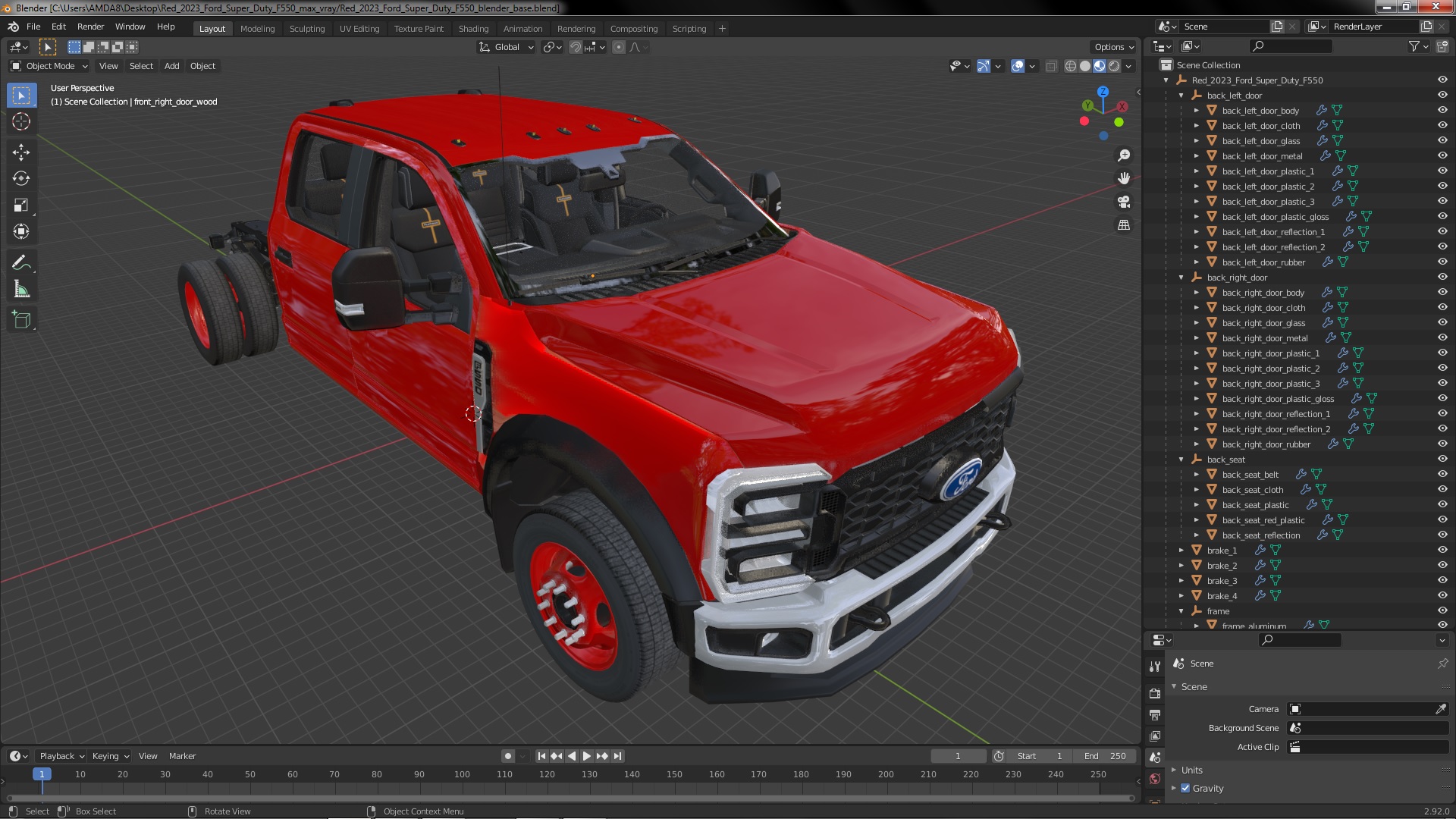
Task: Click the zoom magnifier viewport icon
Action: click(1124, 155)
